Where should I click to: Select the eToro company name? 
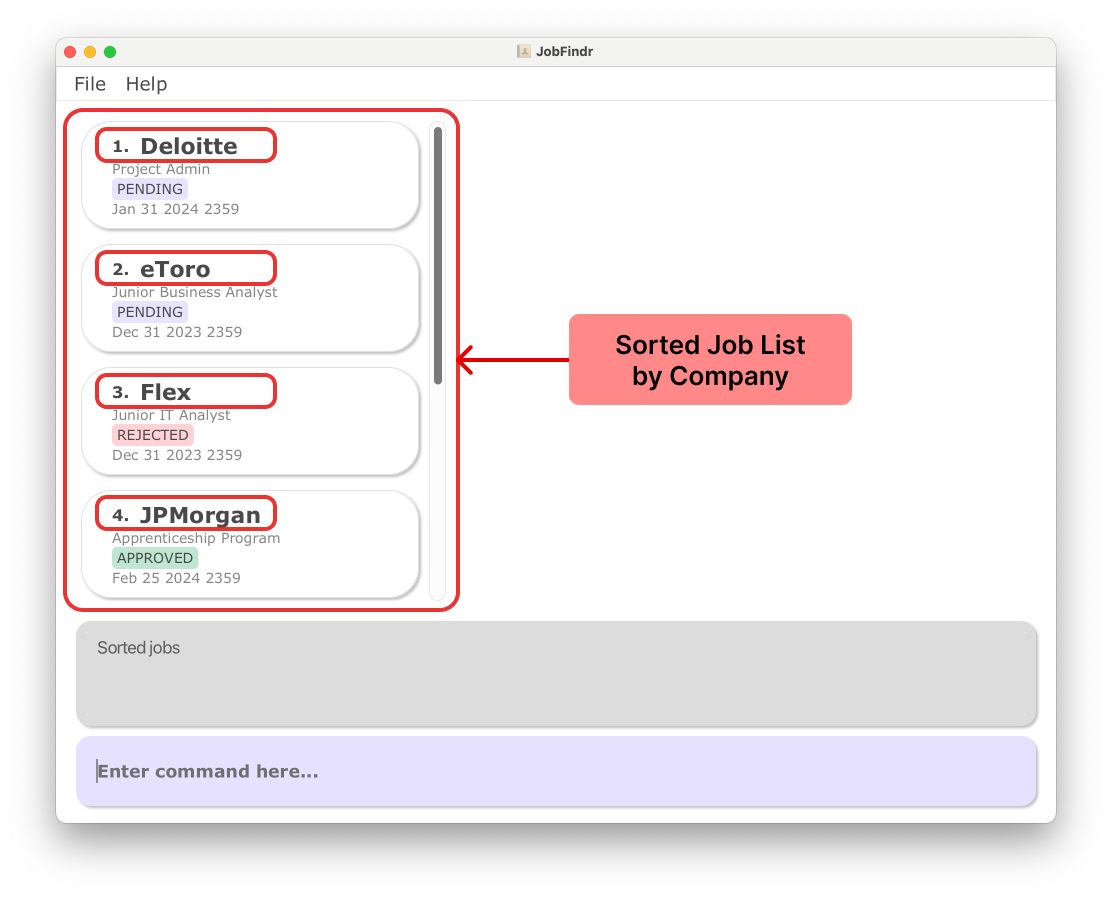175,269
